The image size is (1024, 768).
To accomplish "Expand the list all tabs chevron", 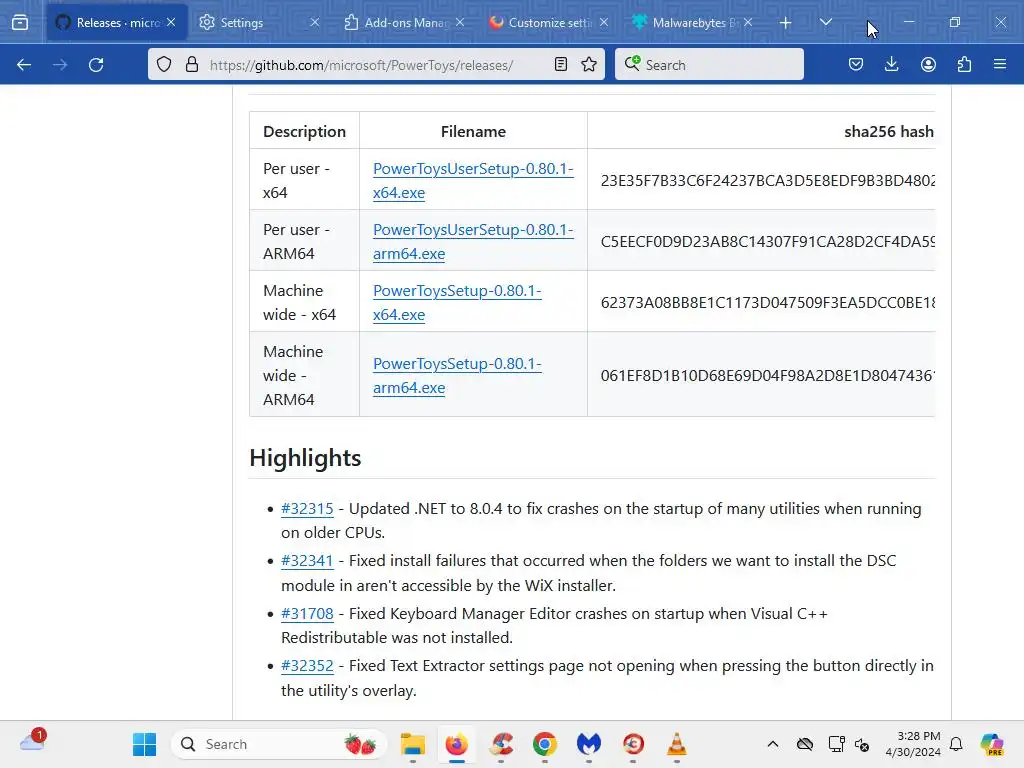I will coord(825,23).
